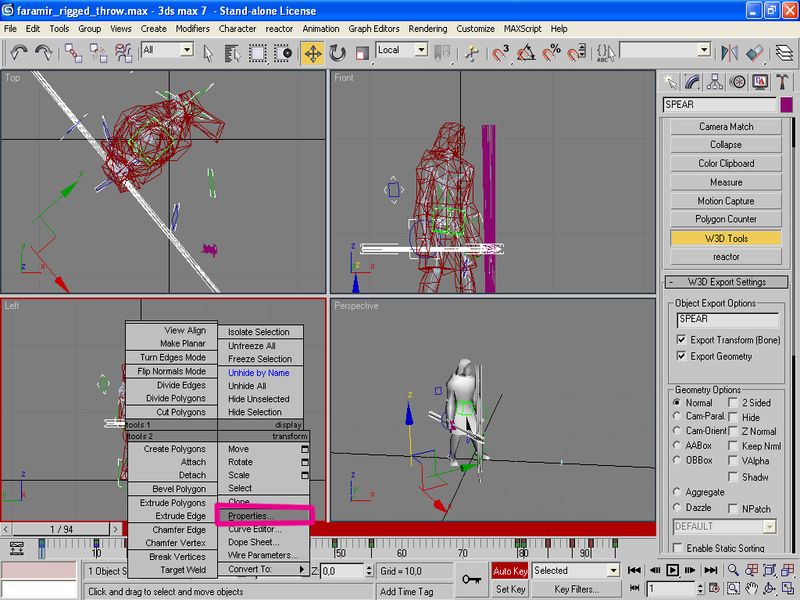Viewport: 800px width, 600px height.
Task: Click the current frame spinner arrows
Action: click(700, 589)
